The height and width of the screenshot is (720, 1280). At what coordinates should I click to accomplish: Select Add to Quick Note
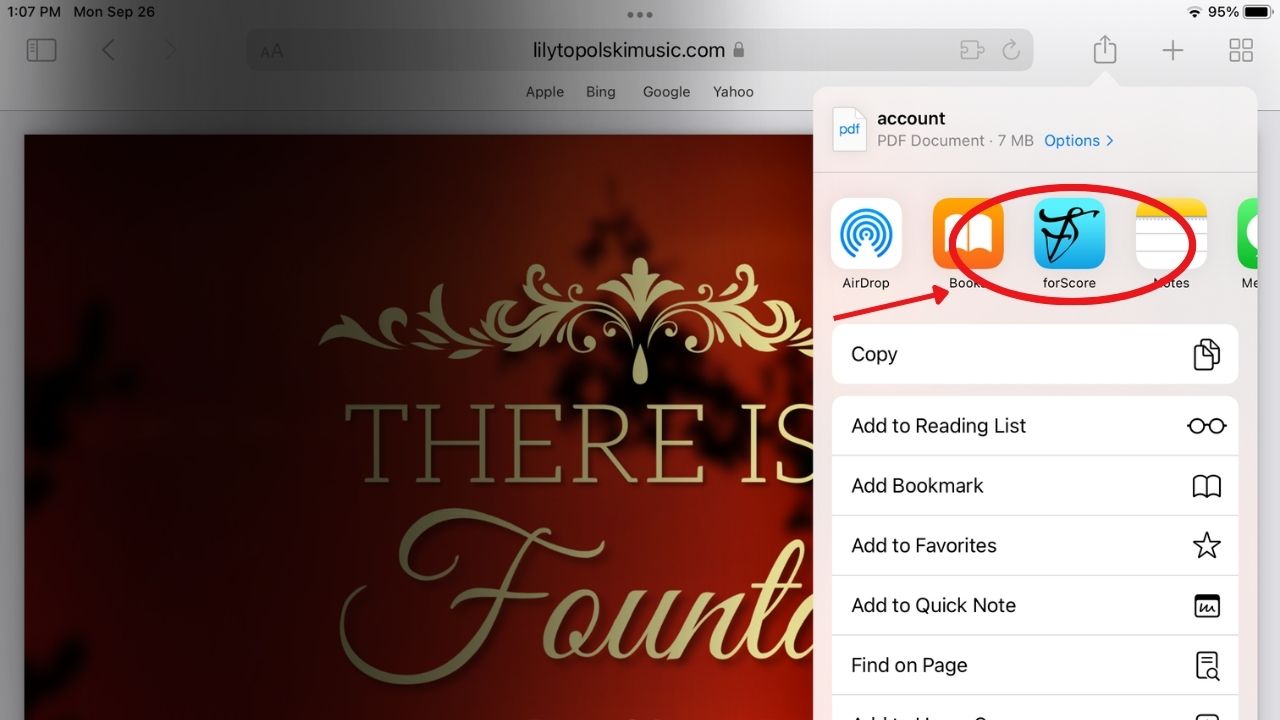[x=1035, y=606]
